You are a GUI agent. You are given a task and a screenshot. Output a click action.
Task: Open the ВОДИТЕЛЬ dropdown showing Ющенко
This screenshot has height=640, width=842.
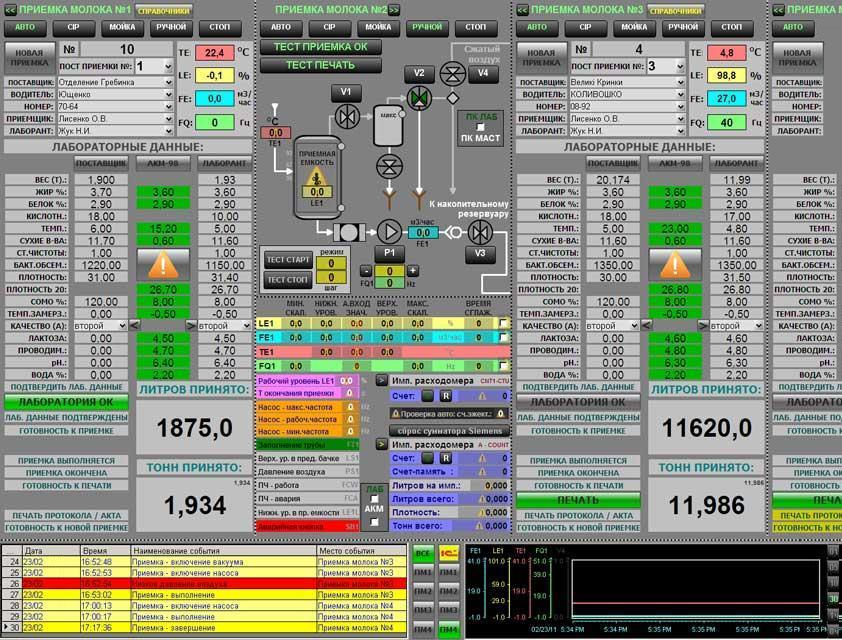point(167,94)
